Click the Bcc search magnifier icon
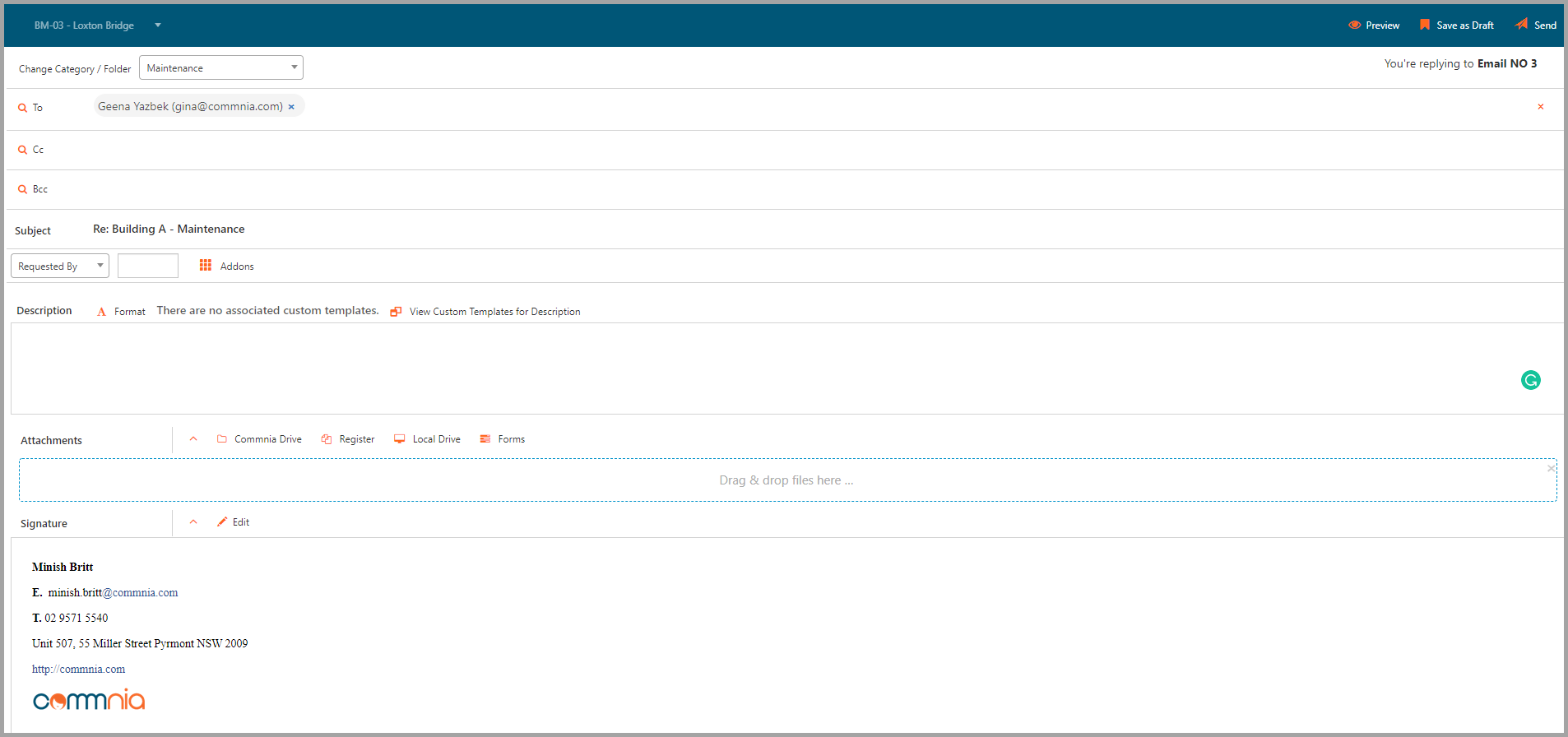Viewport: 1568px width, 737px height. pos(23,189)
